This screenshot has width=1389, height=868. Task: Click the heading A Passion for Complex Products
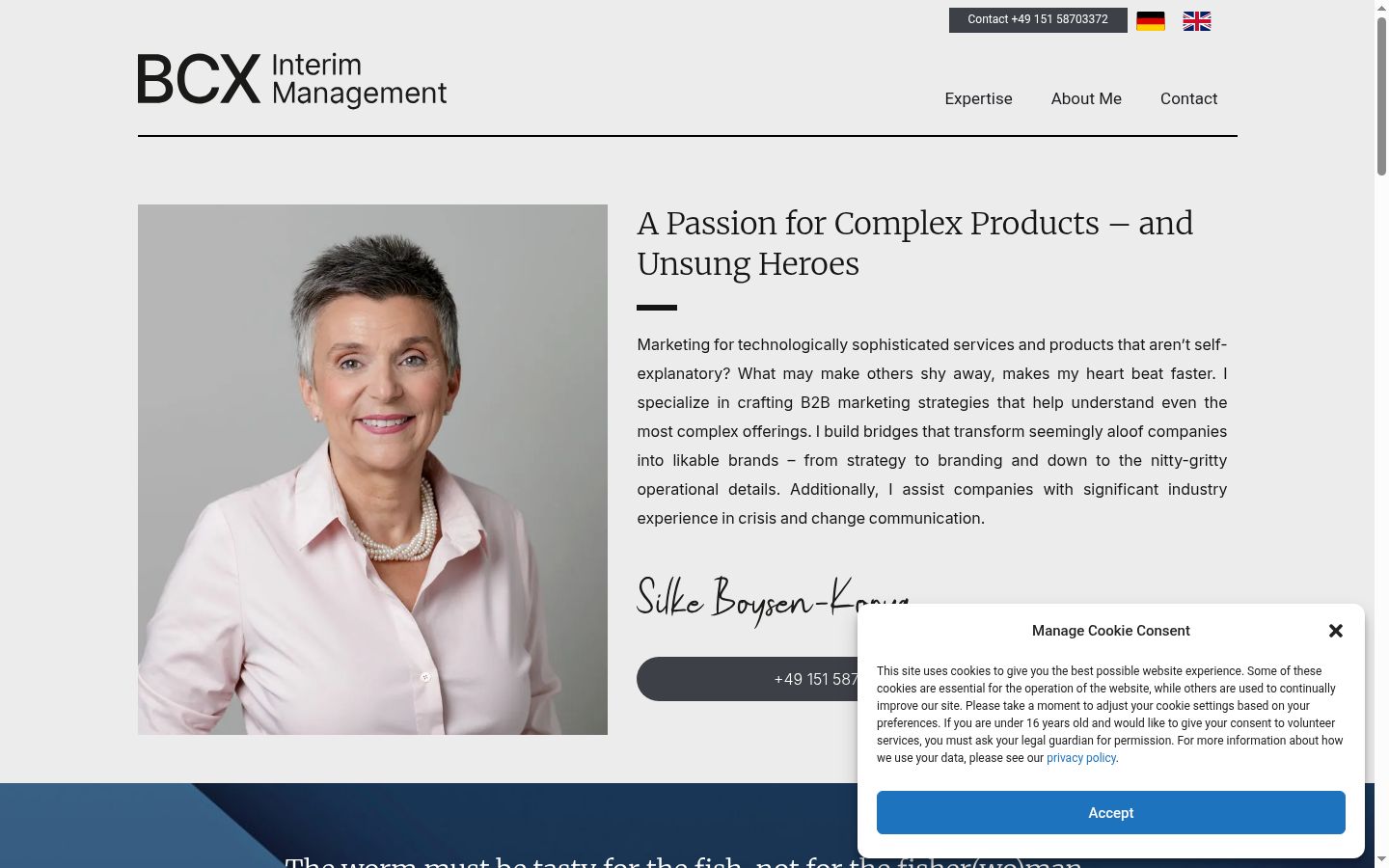[x=914, y=243]
